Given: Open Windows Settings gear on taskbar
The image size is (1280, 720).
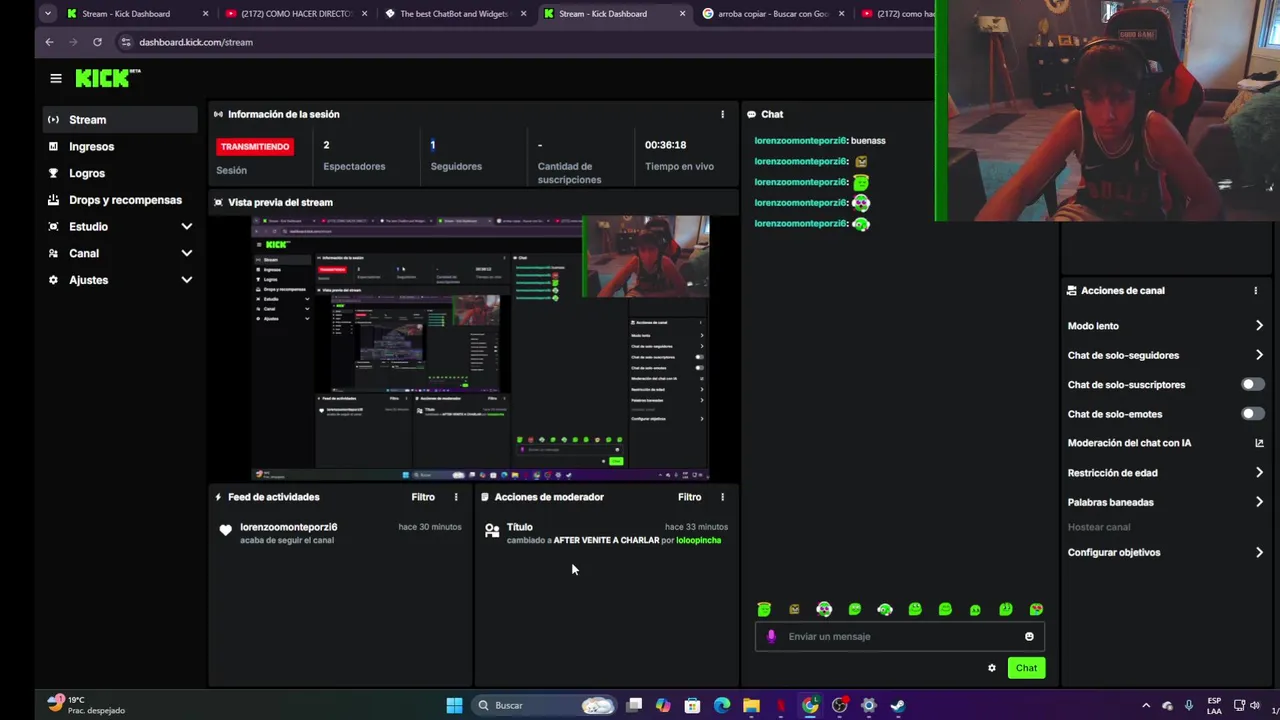Looking at the screenshot, I should (868, 705).
